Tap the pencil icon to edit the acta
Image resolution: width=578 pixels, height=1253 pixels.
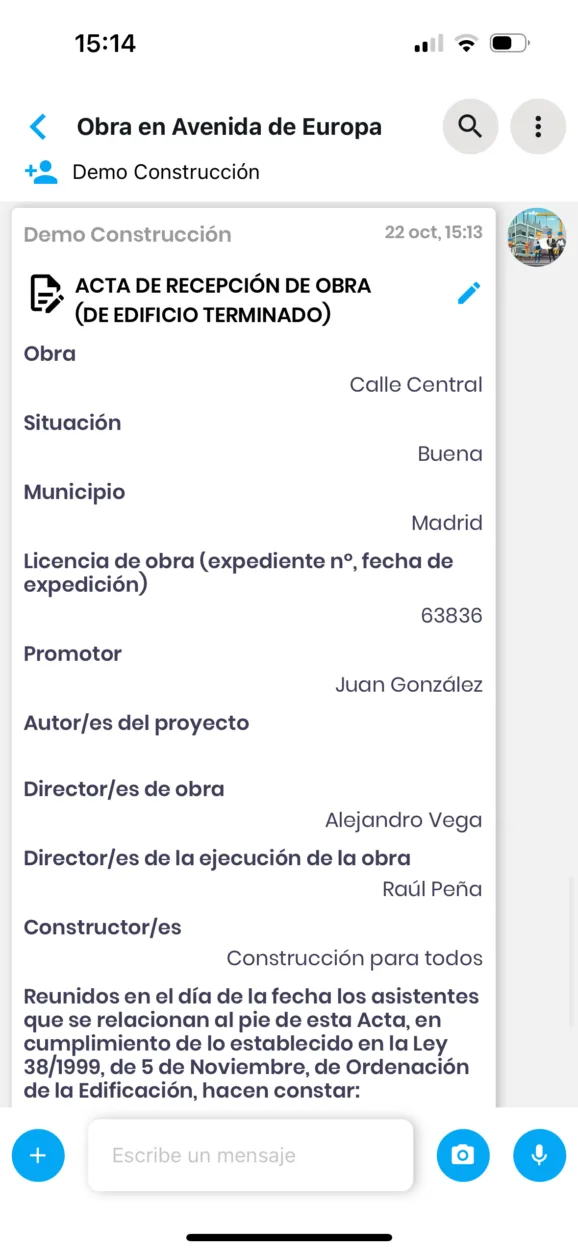click(x=468, y=293)
